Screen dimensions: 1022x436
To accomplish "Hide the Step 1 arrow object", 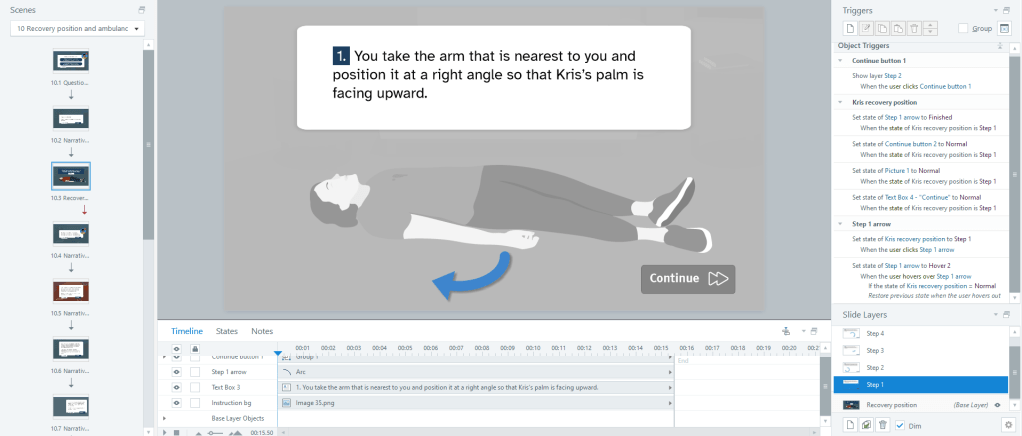I will click(176, 371).
